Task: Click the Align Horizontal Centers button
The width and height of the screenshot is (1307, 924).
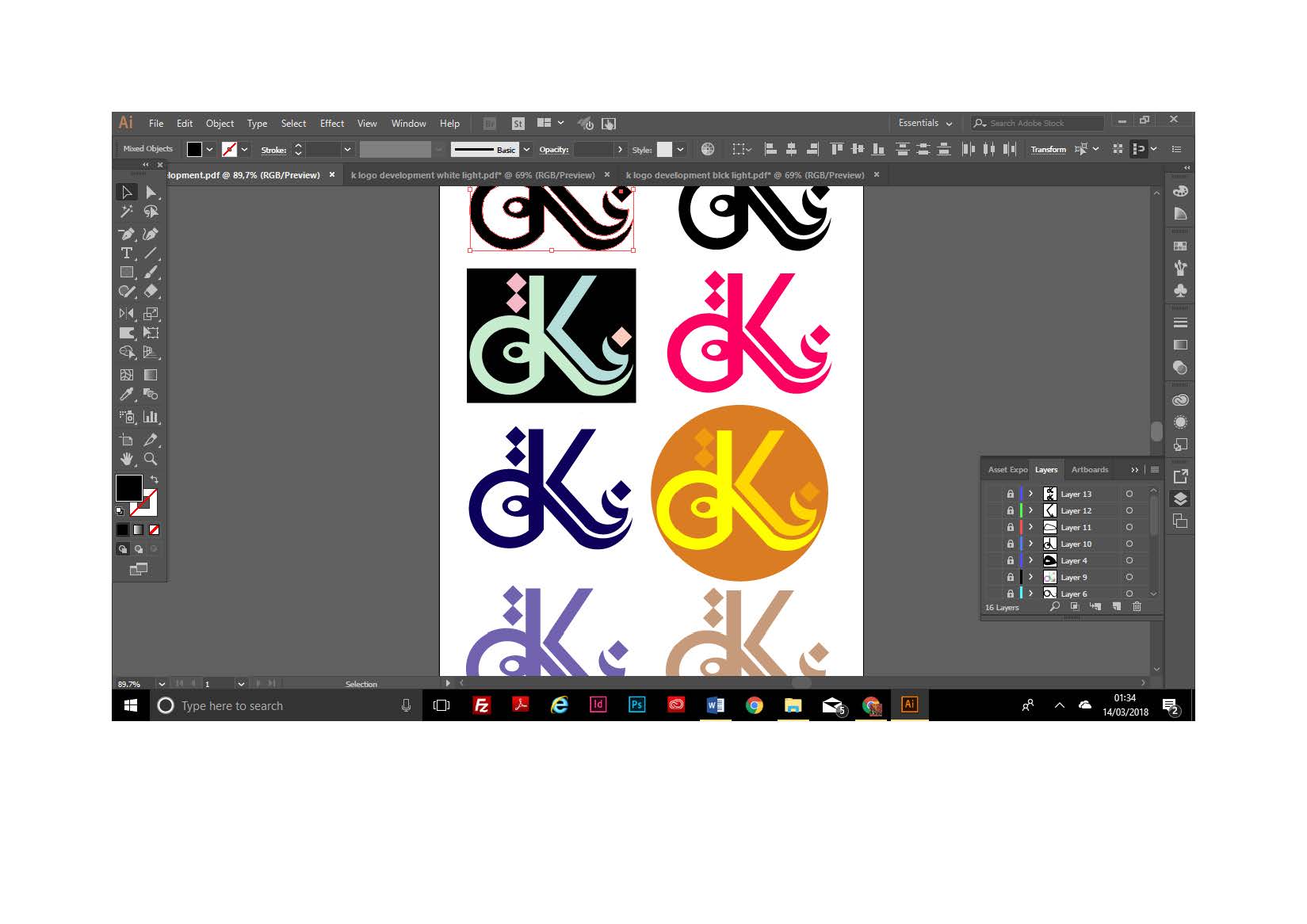Action: (792, 149)
